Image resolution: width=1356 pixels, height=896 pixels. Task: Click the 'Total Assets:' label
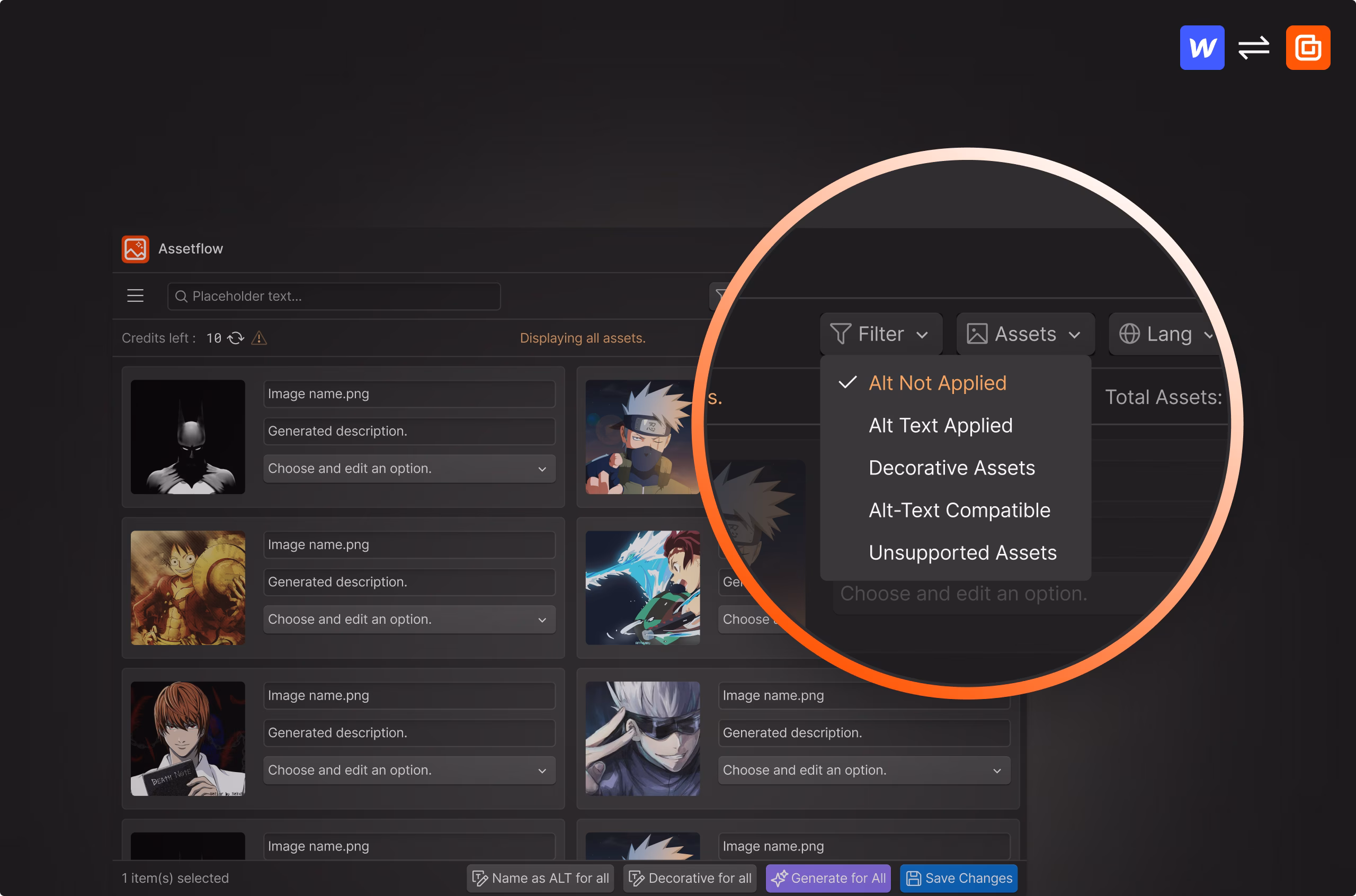pos(1163,397)
